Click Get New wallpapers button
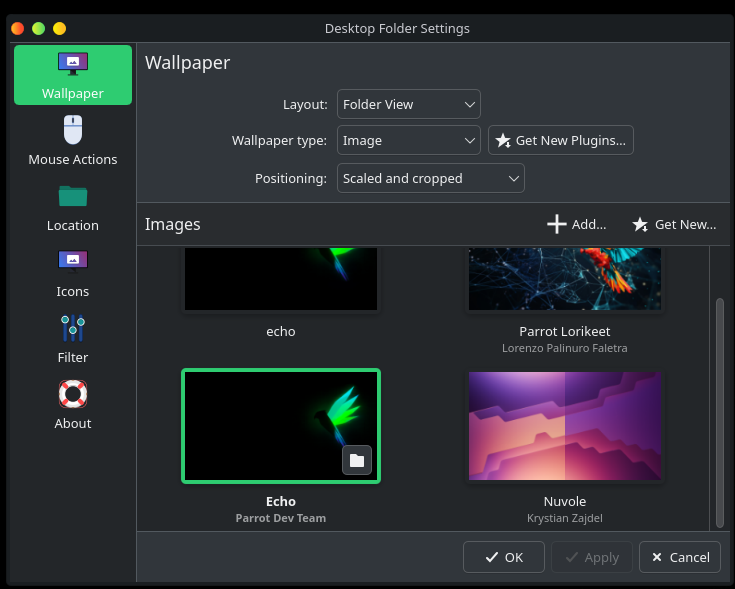735x589 pixels. 674,224
